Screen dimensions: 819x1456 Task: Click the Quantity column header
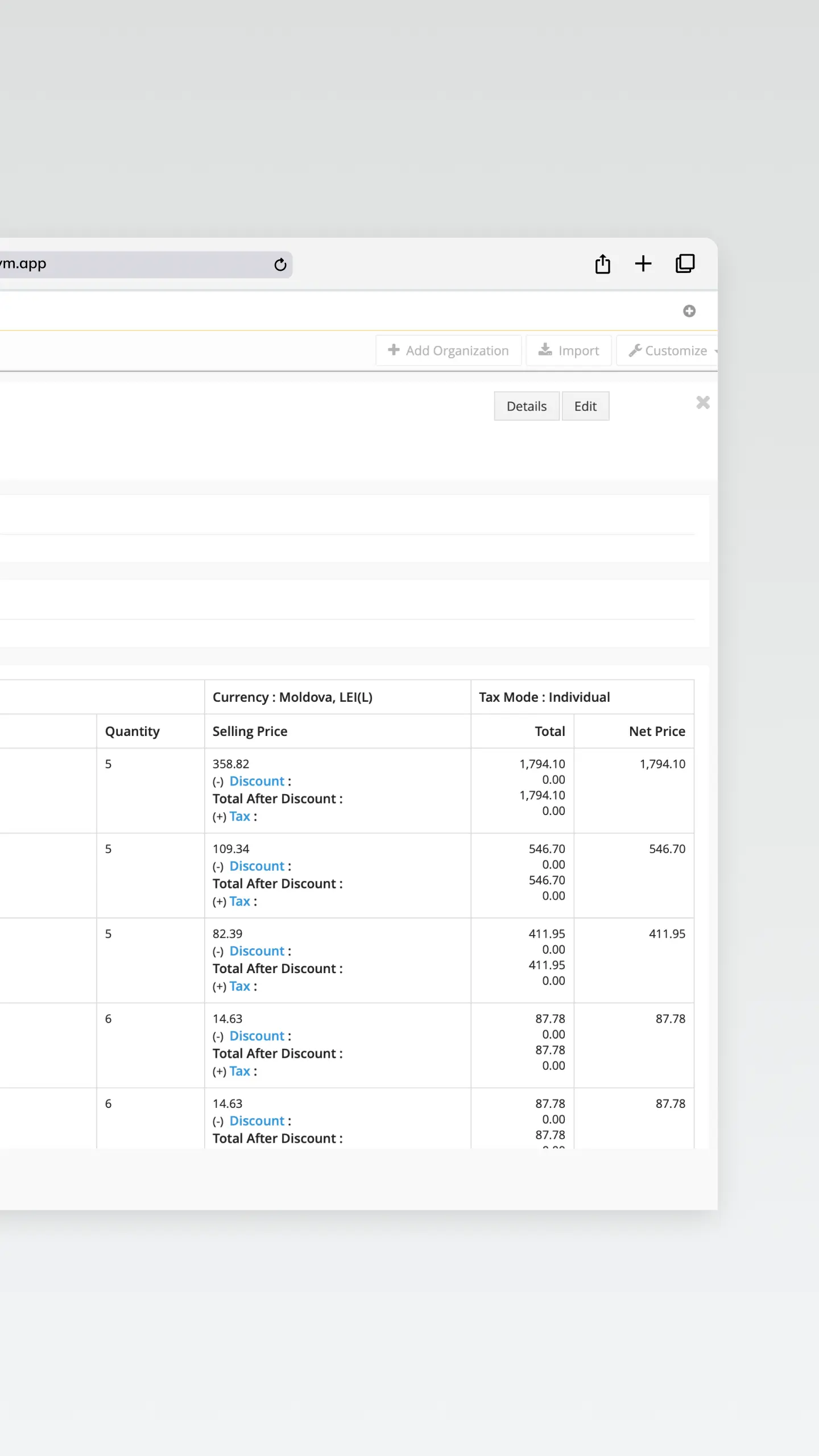[x=132, y=731]
